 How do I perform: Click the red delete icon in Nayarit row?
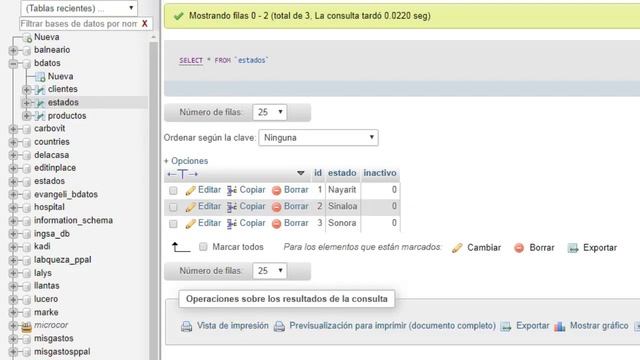(x=276, y=190)
